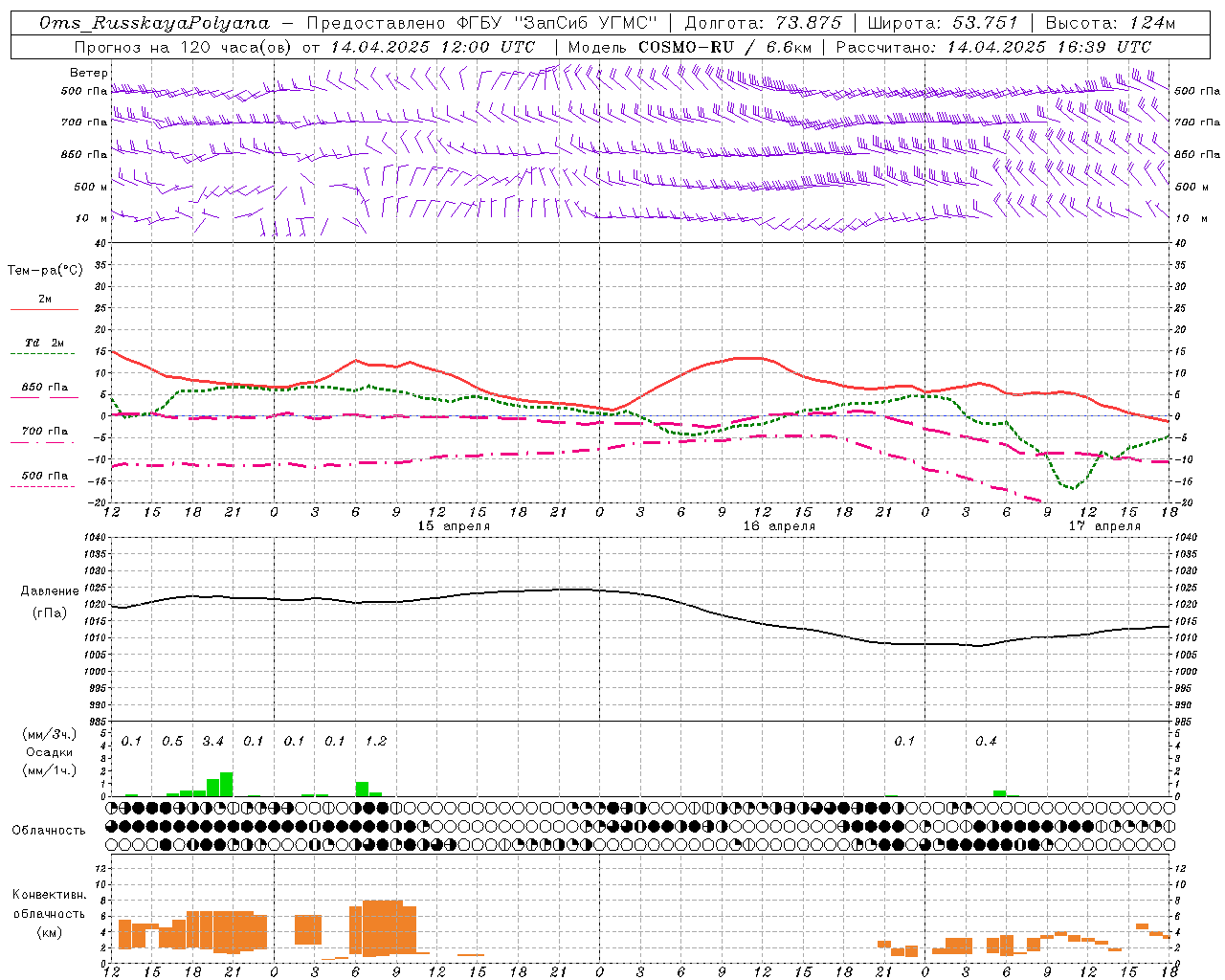
Task: Click the 15 апреля date label
Action: [x=454, y=526]
